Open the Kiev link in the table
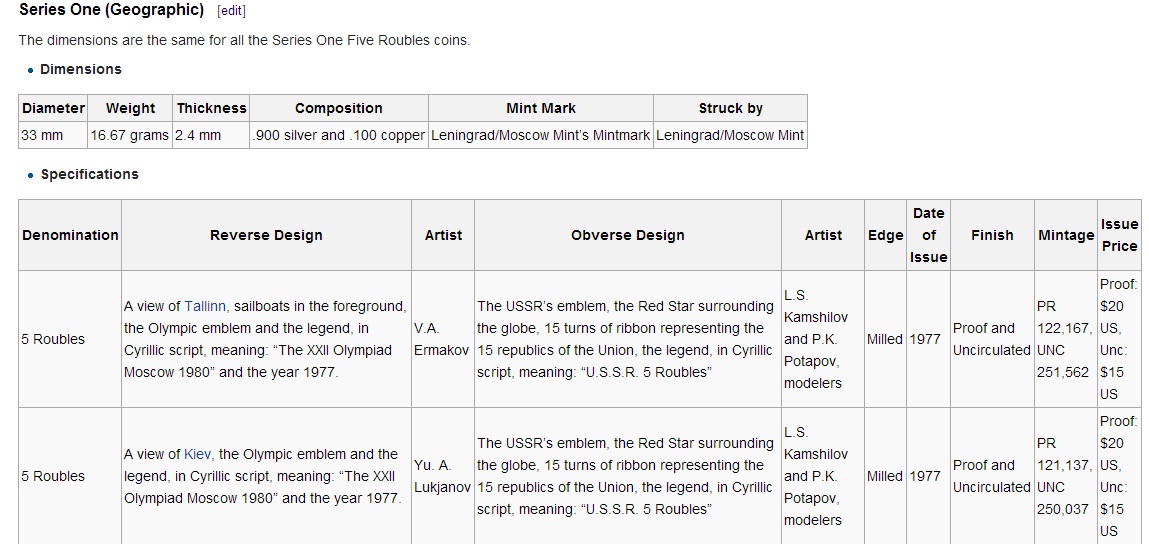The image size is (1149, 544). [x=197, y=454]
